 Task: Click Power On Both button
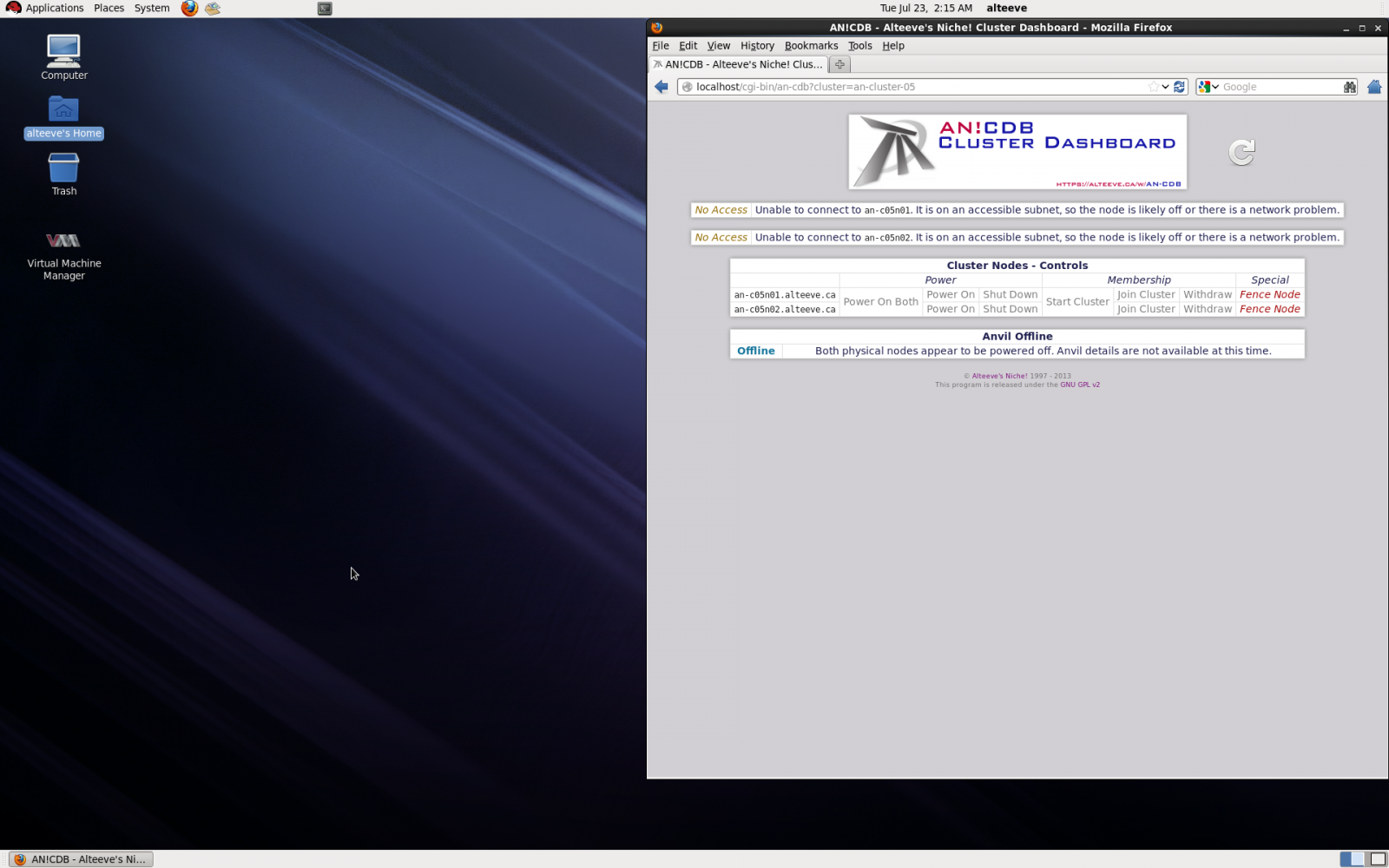880,302
